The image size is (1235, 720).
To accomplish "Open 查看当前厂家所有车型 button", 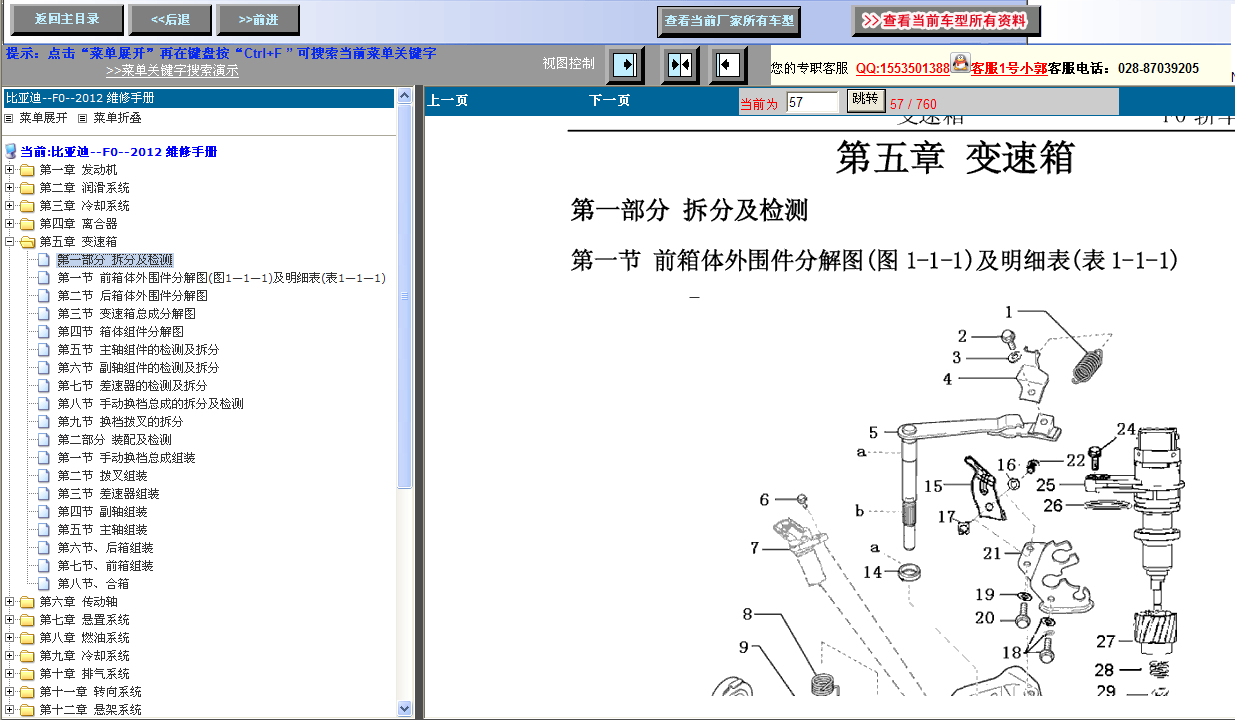I will [729, 20].
